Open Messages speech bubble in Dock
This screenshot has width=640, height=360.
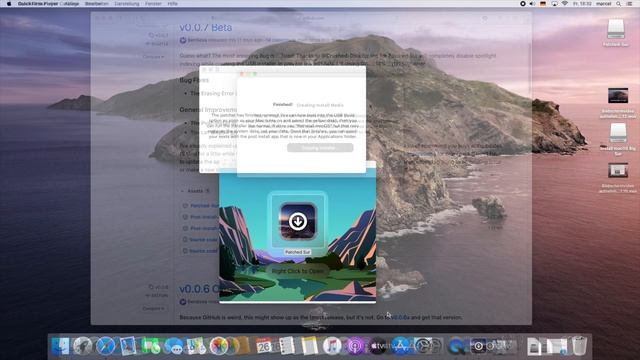pyautogui.click(x=174, y=346)
